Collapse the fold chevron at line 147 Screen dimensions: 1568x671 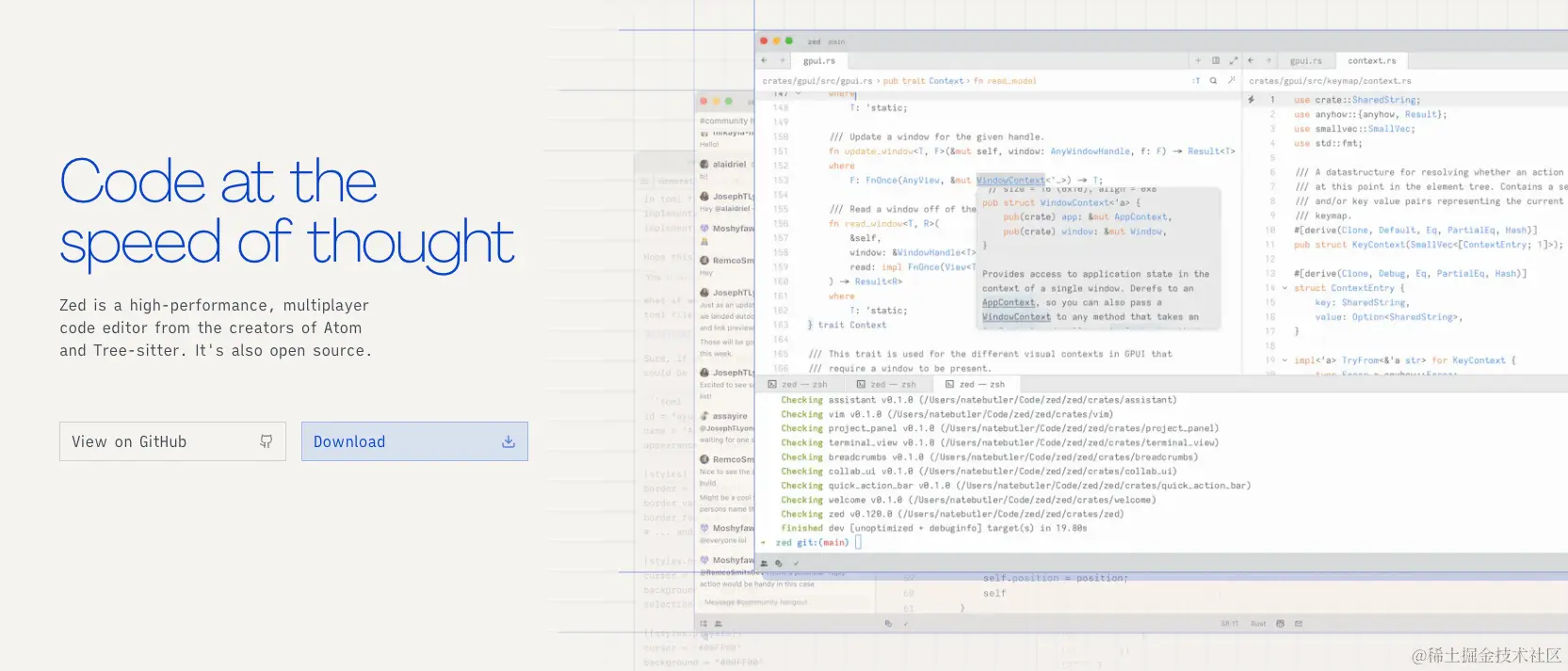(x=799, y=94)
